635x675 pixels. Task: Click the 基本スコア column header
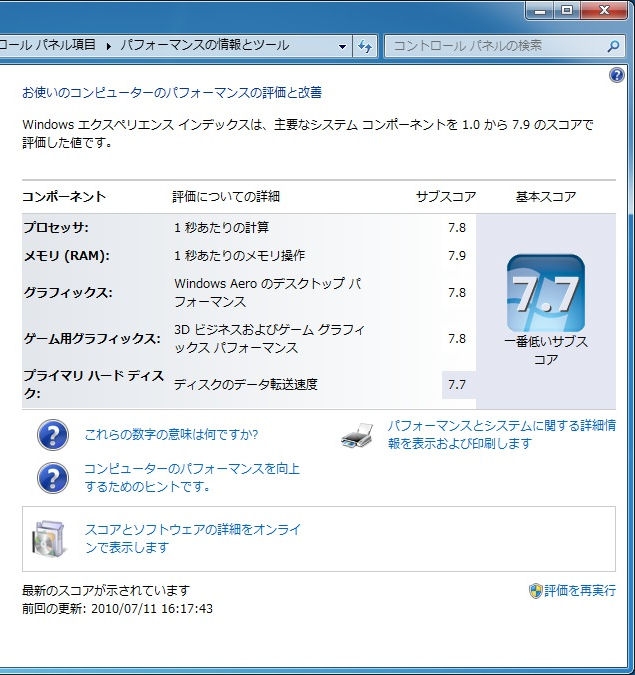click(546, 197)
